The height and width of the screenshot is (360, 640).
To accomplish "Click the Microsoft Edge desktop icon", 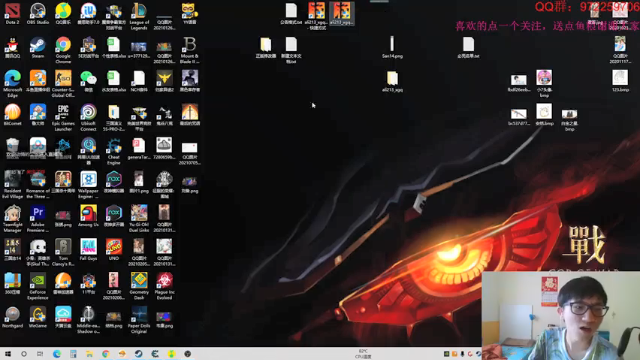I will point(12,84).
